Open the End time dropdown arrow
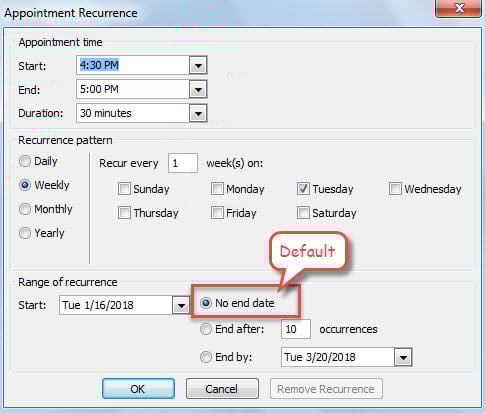The width and height of the screenshot is (485, 413). [x=198, y=89]
